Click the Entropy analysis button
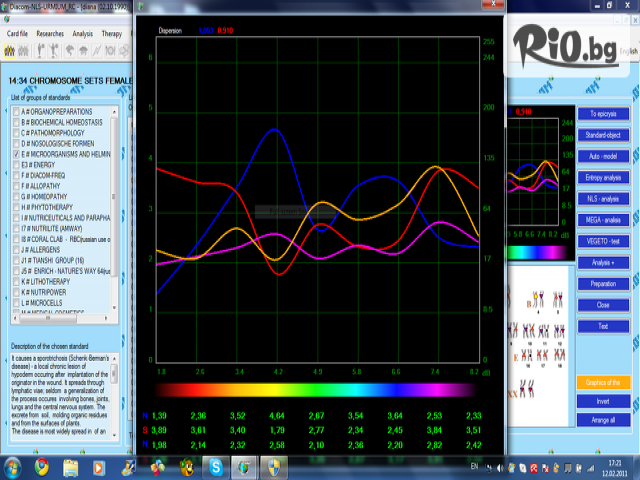 click(603, 177)
